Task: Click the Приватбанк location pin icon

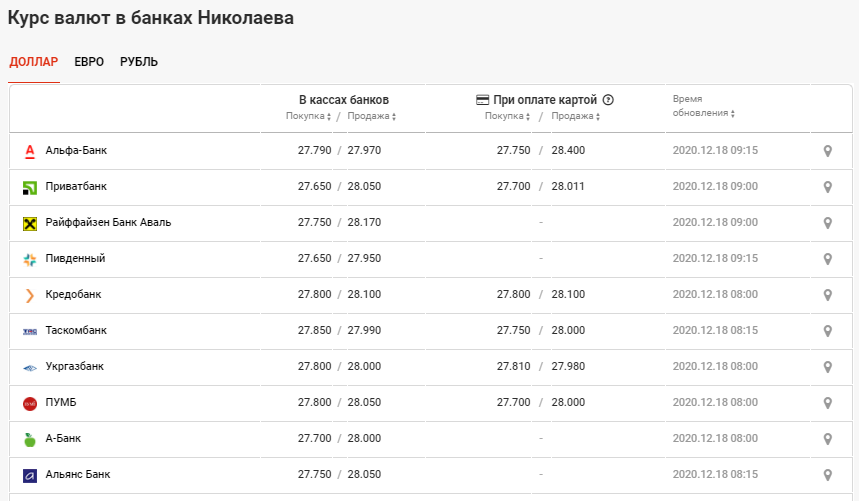Action: 828,187
